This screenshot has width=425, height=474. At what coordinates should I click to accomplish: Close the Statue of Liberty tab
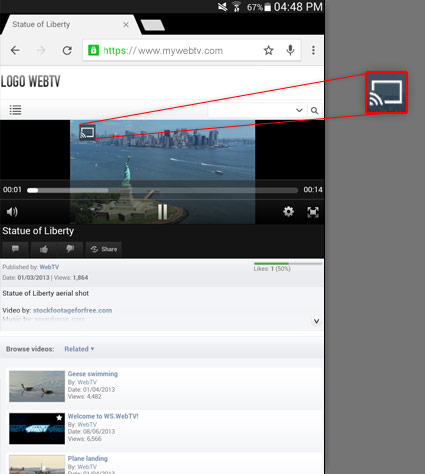(x=126, y=25)
